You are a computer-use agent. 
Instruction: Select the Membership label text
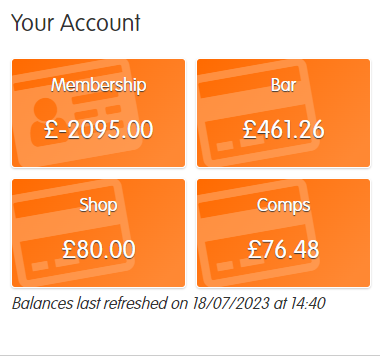click(x=98, y=86)
